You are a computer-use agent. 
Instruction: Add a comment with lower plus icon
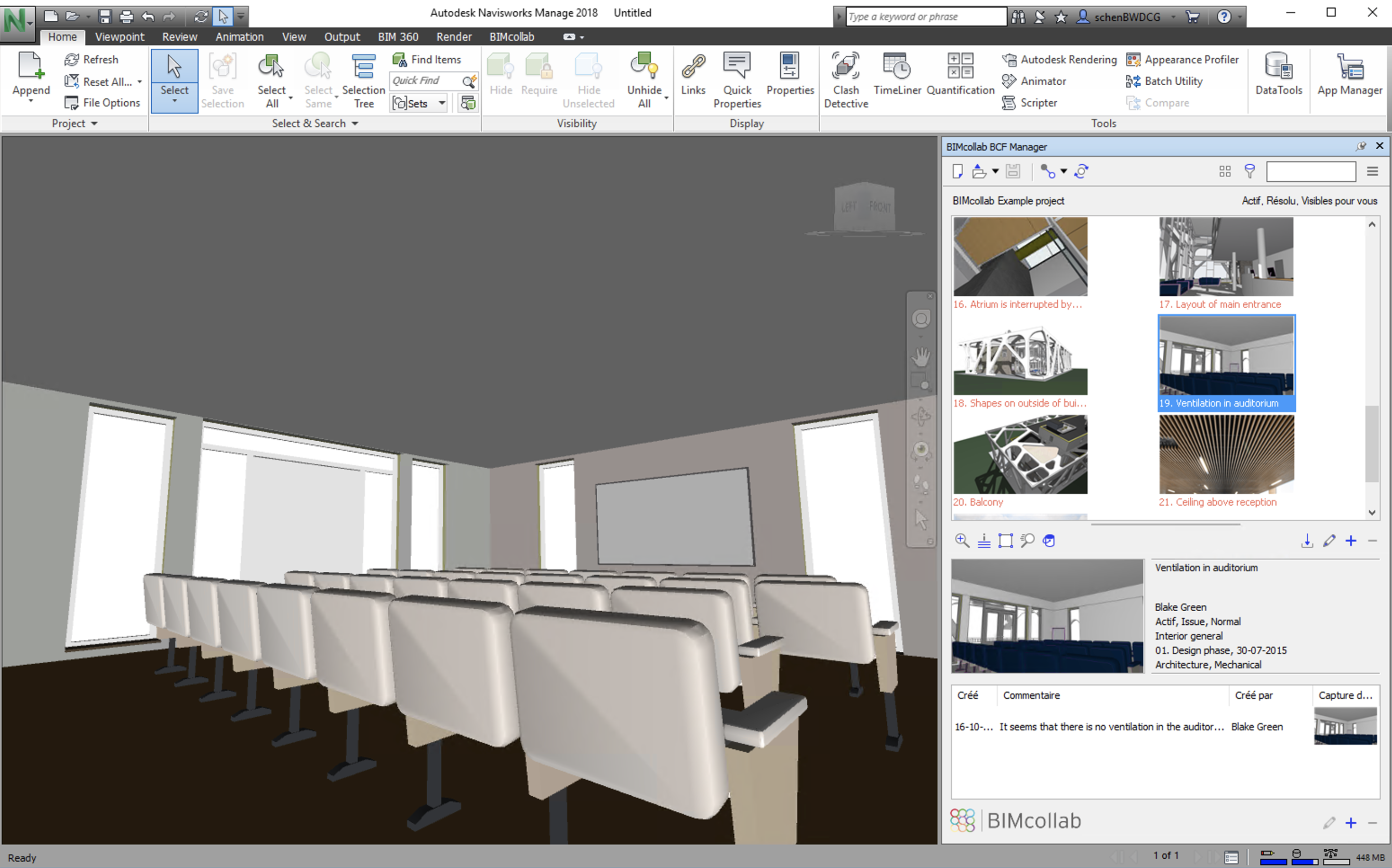(x=1350, y=823)
